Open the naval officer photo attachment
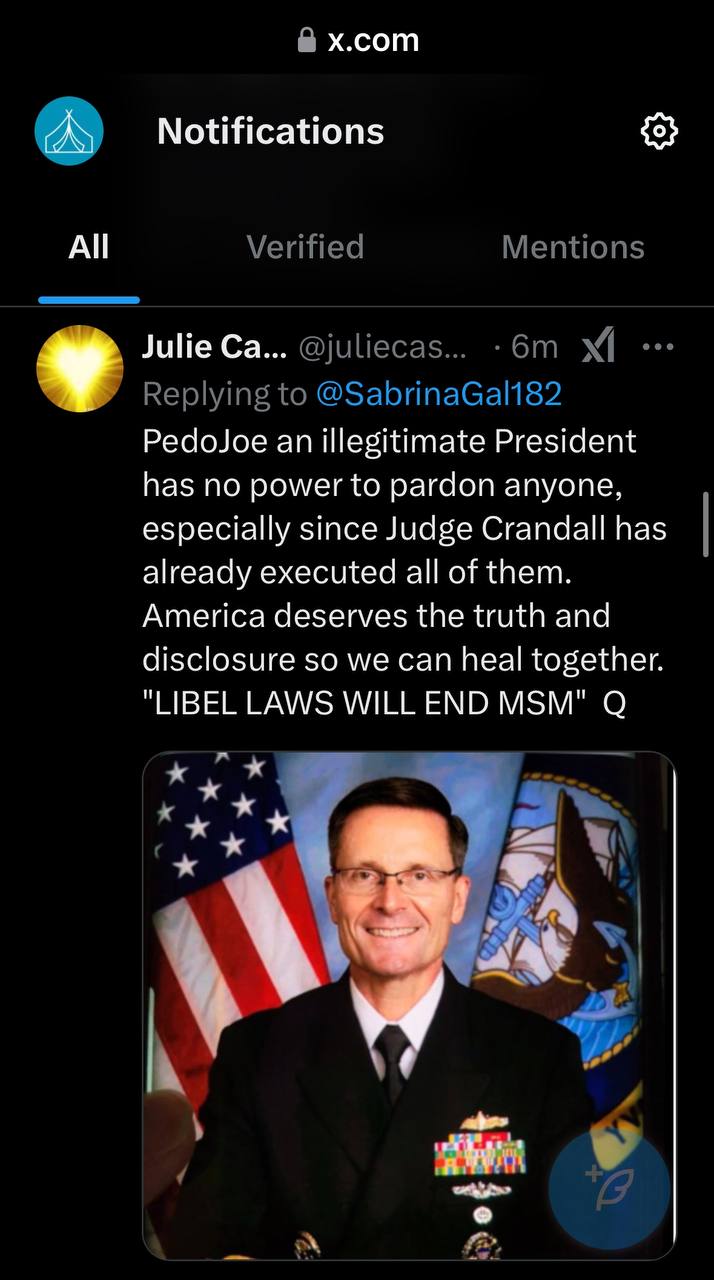Screen dimensions: 714x1280 pos(409,1006)
